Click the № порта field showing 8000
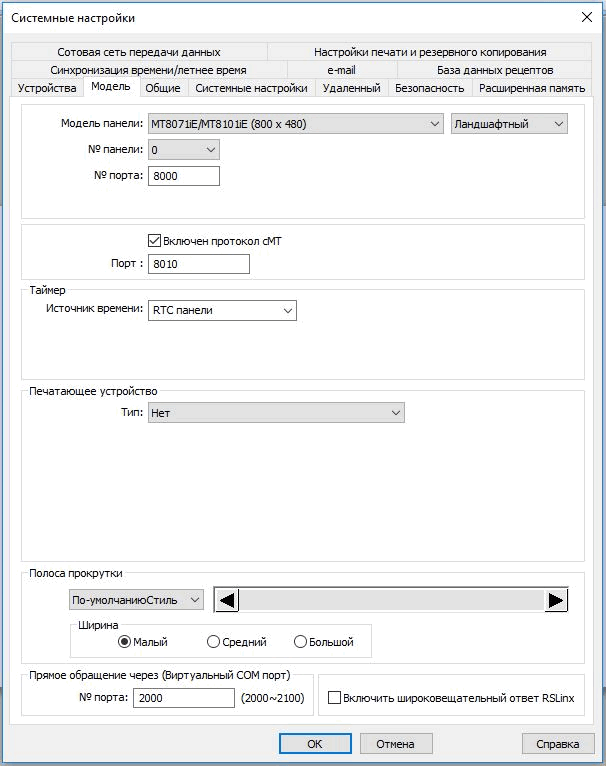This screenshot has width=606, height=766. 184,176
